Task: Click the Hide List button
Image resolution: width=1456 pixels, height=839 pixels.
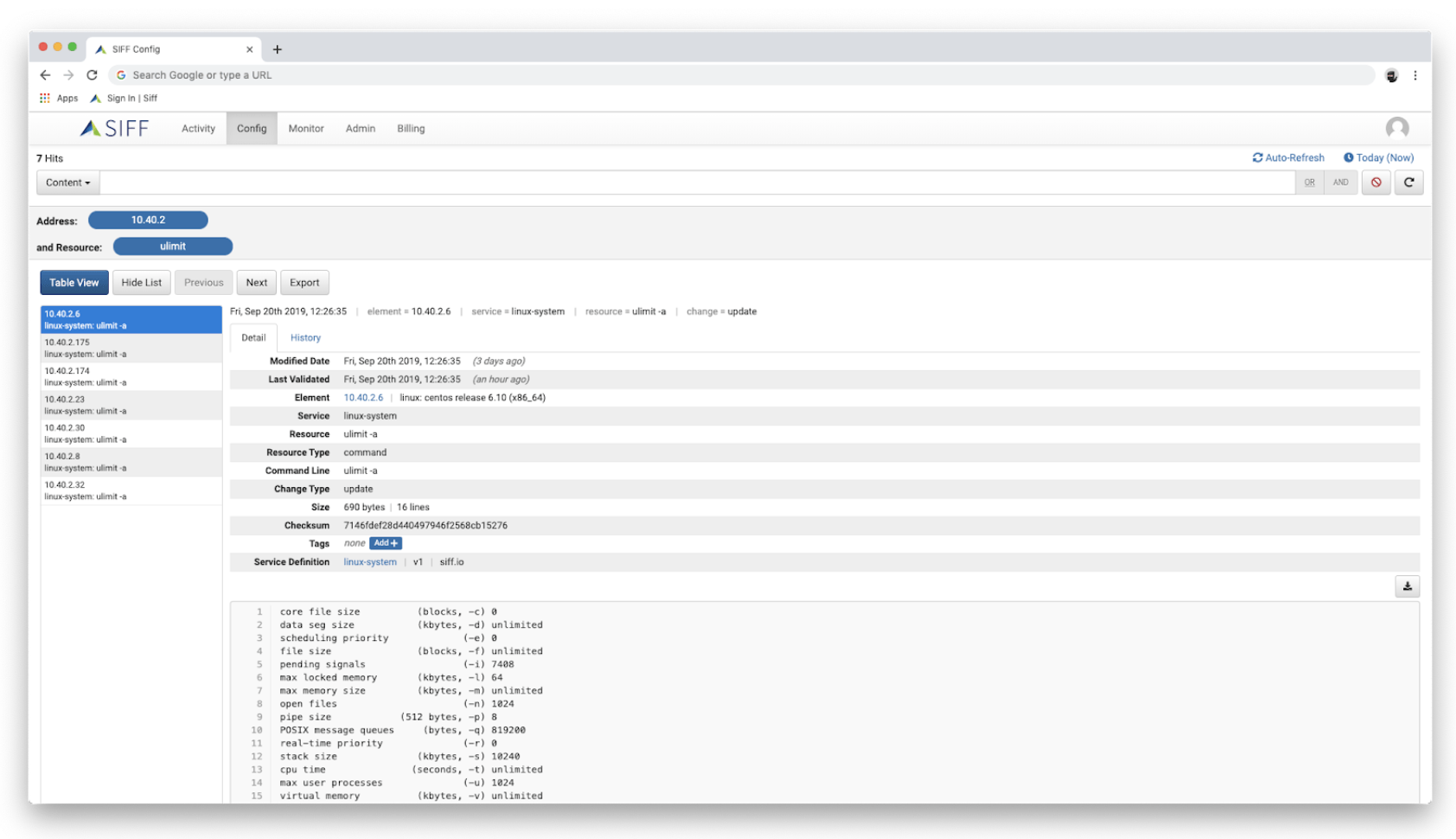Action: point(142,283)
